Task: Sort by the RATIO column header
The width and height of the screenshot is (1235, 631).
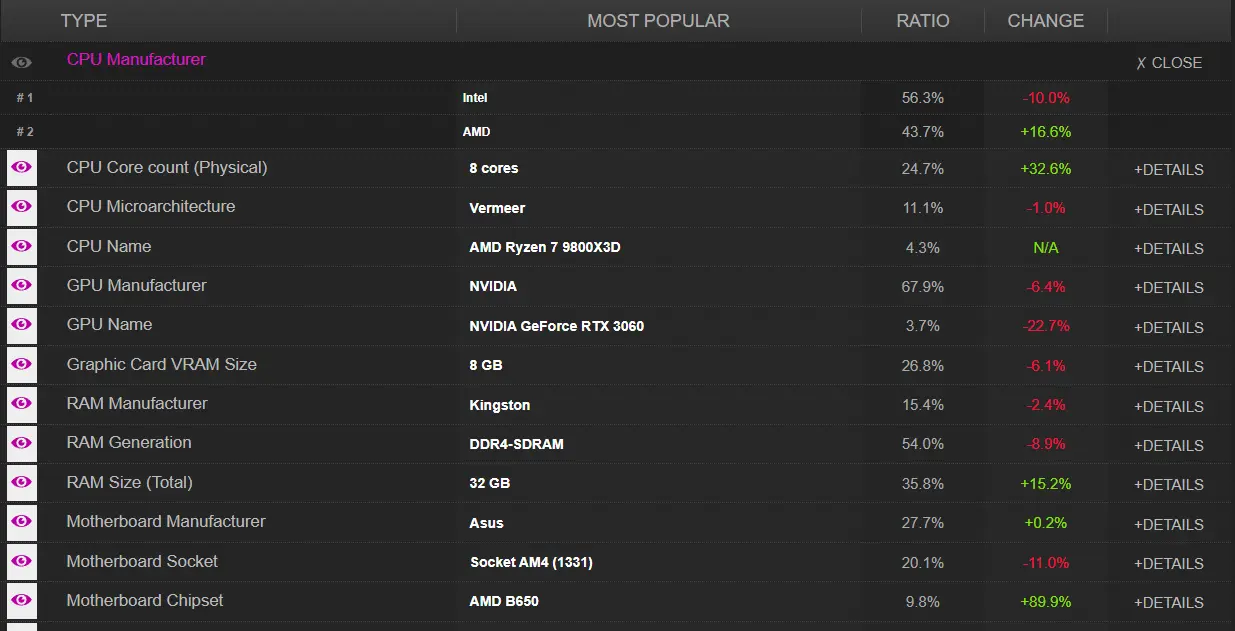Action: coord(923,21)
